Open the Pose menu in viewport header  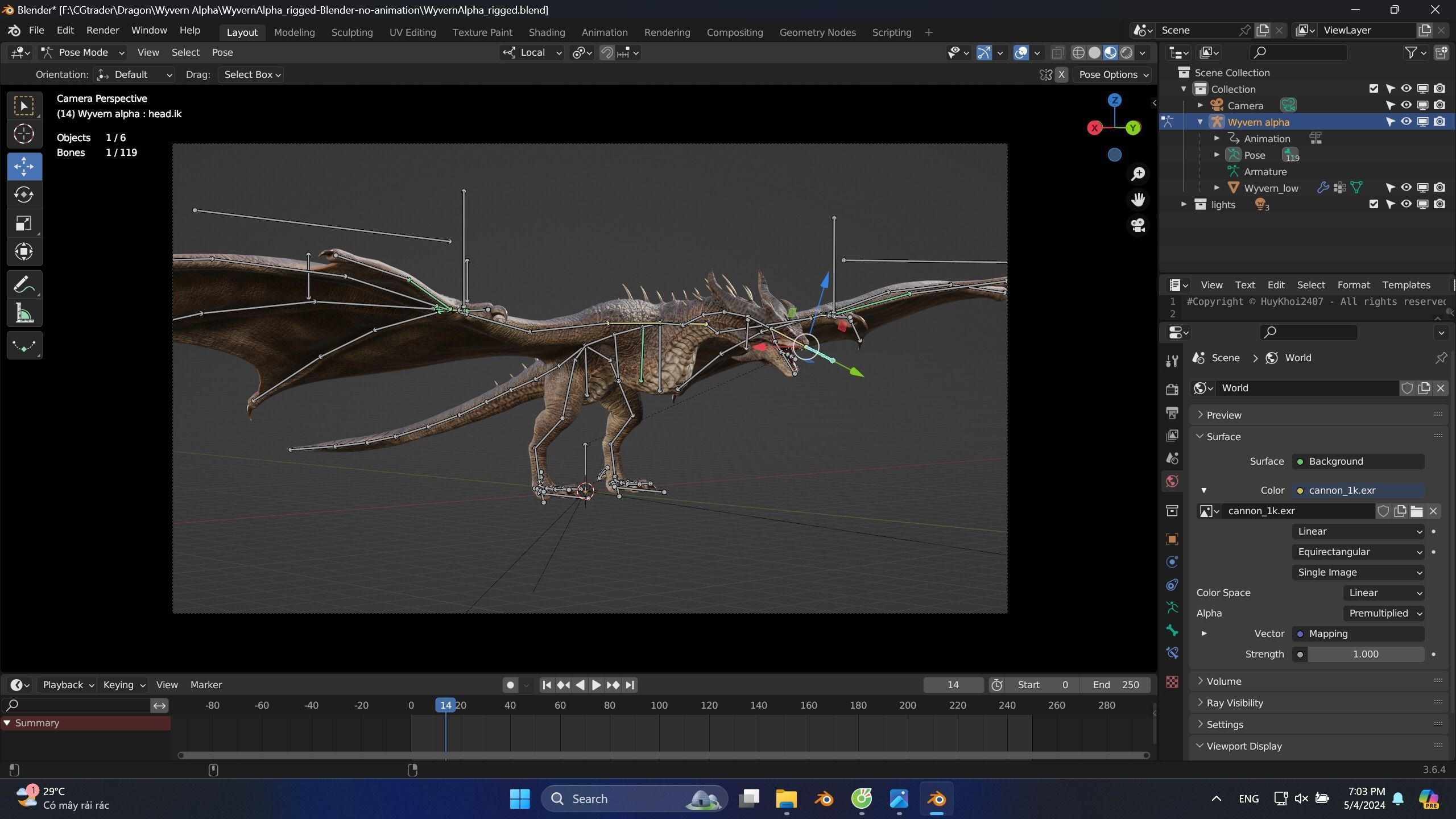tap(222, 53)
